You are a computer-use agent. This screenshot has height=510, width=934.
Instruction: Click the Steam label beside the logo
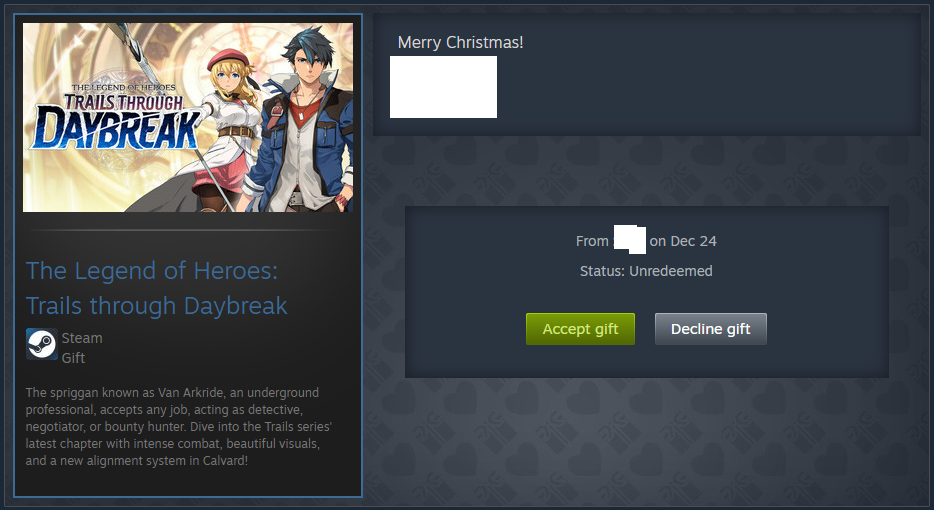click(82, 338)
